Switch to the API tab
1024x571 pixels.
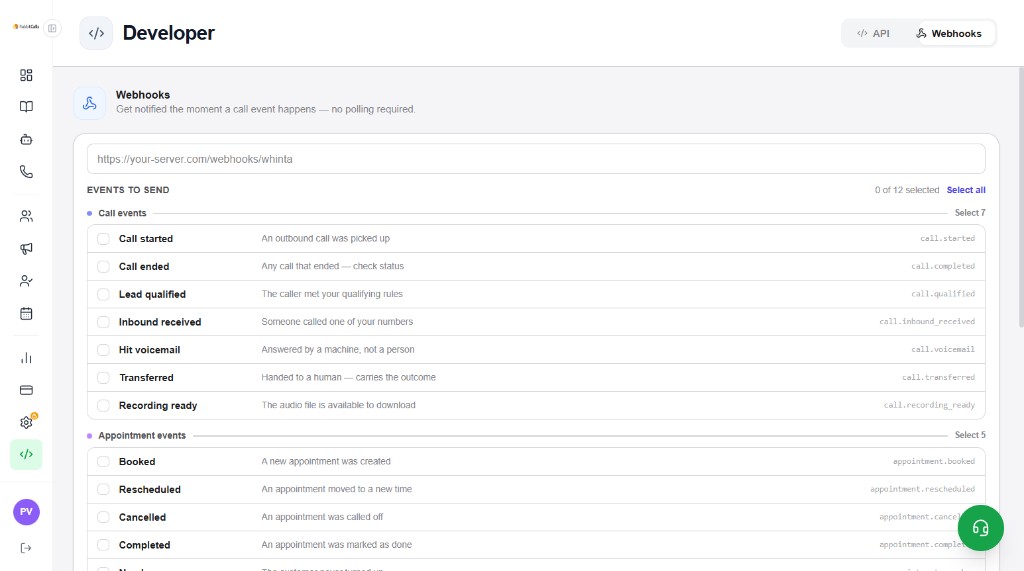873,33
